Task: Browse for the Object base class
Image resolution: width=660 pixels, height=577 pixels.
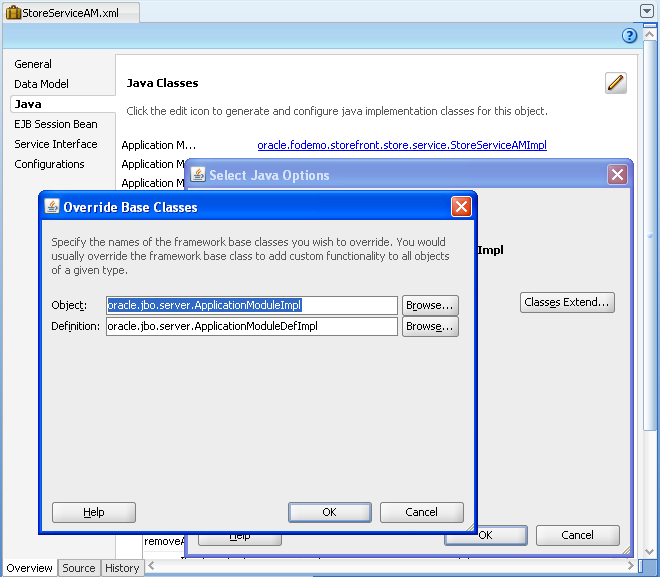Action: (430, 305)
